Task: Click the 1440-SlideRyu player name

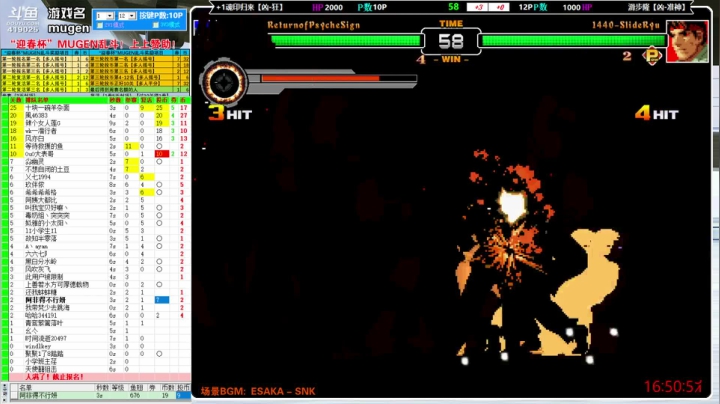Action: pyautogui.click(x=625, y=25)
